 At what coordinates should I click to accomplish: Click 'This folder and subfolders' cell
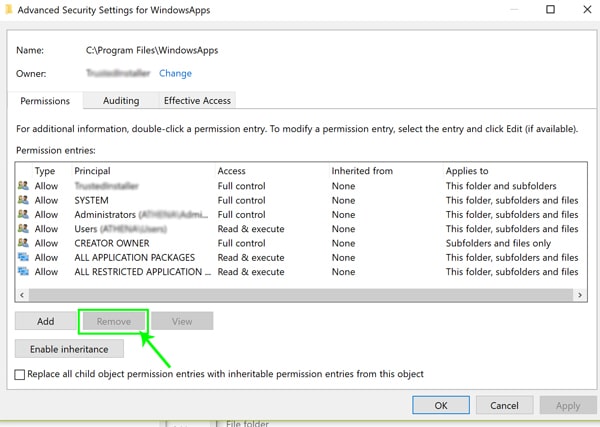pos(501,186)
